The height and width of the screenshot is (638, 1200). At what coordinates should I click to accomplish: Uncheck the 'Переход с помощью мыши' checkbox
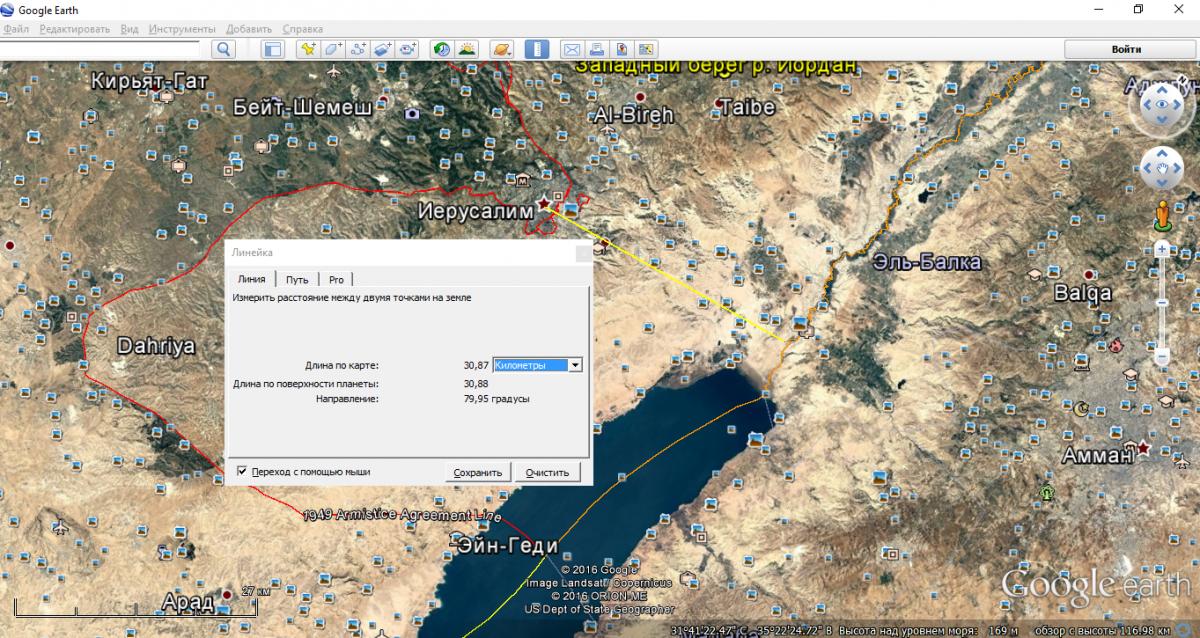click(242, 471)
